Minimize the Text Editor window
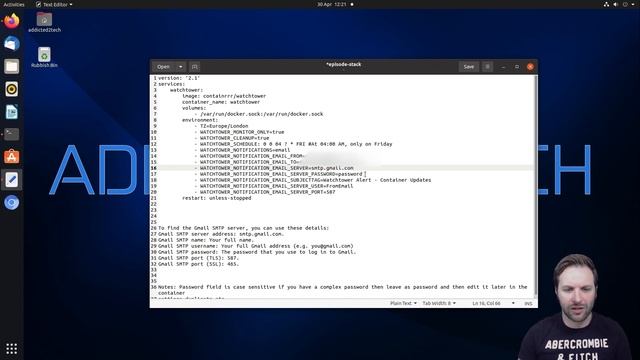Screen dimensions: 640x360 [x=503, y=67]
